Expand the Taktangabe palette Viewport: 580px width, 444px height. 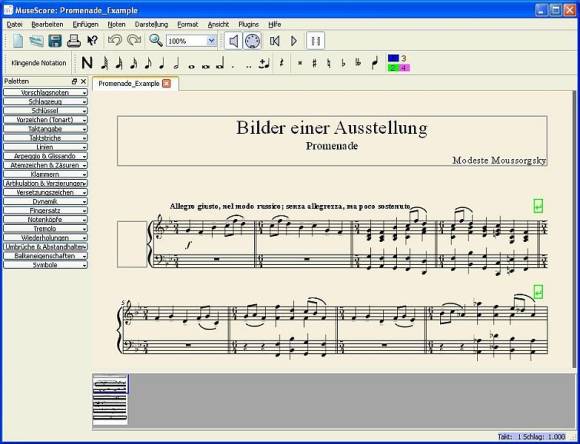tap(45, 129)
